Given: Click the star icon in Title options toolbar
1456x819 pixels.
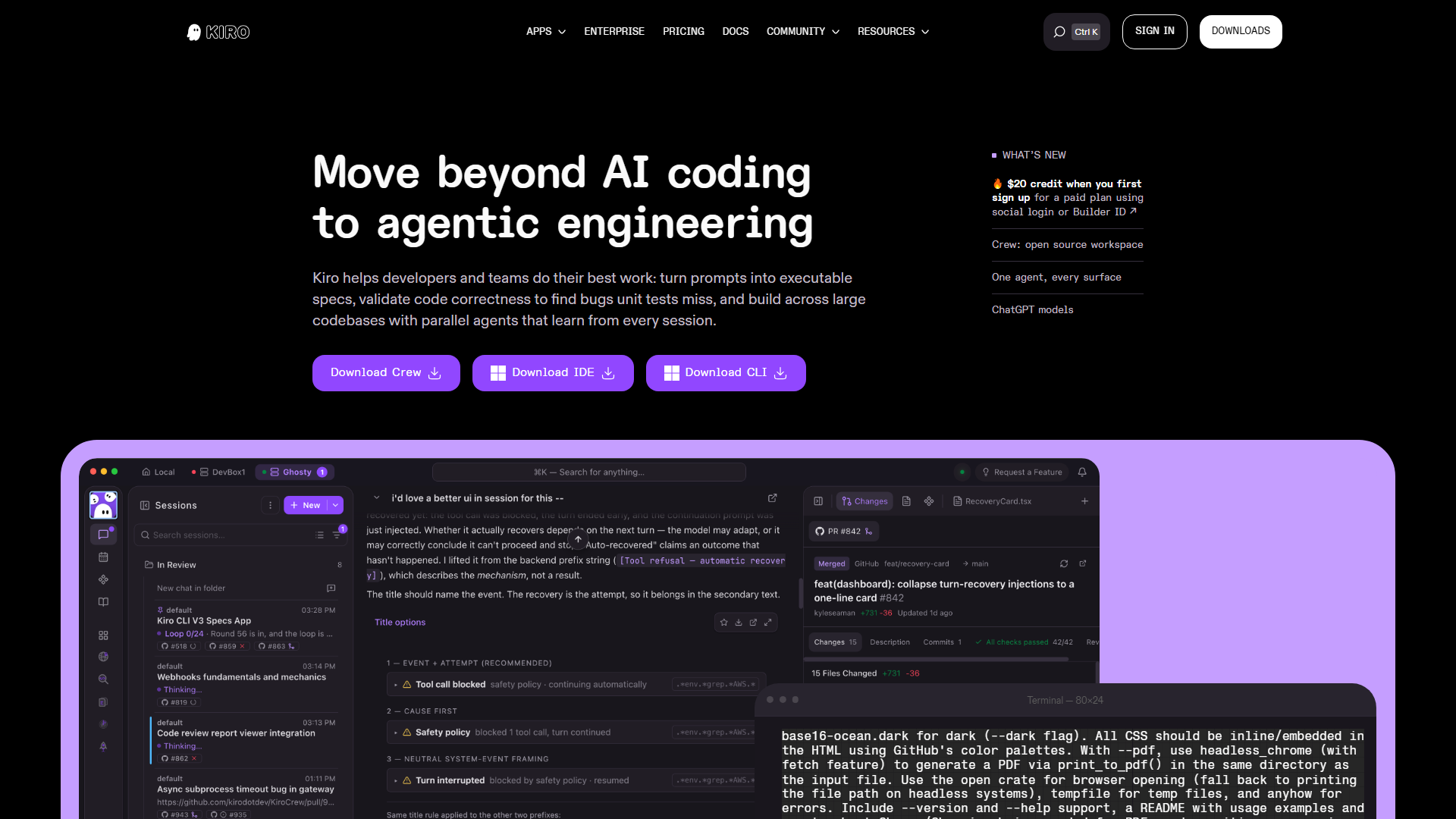Looking at the screenshot, I should pyautogui.click(x=723, y=623).
